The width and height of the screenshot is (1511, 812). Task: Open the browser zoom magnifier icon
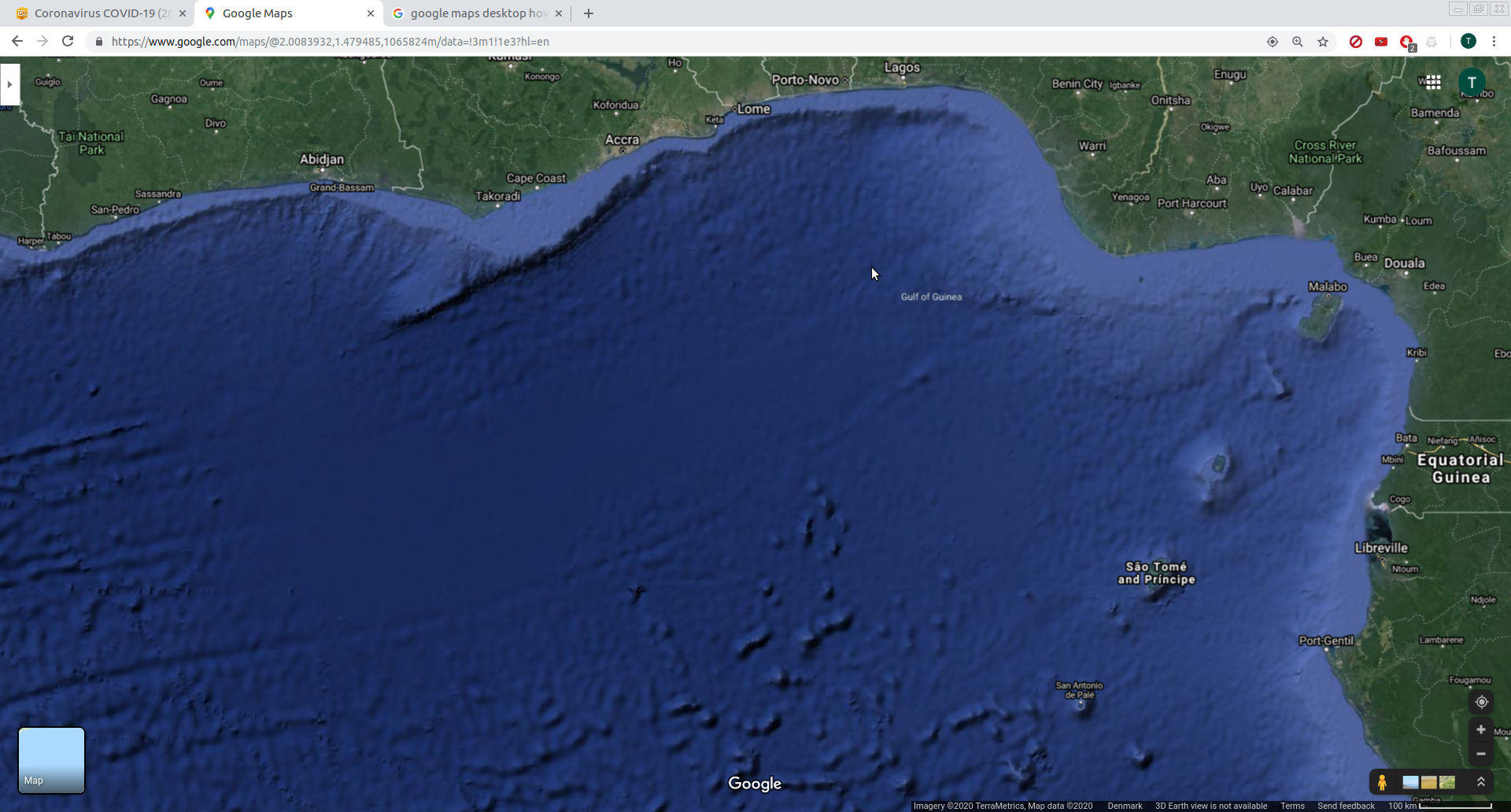1298,42
